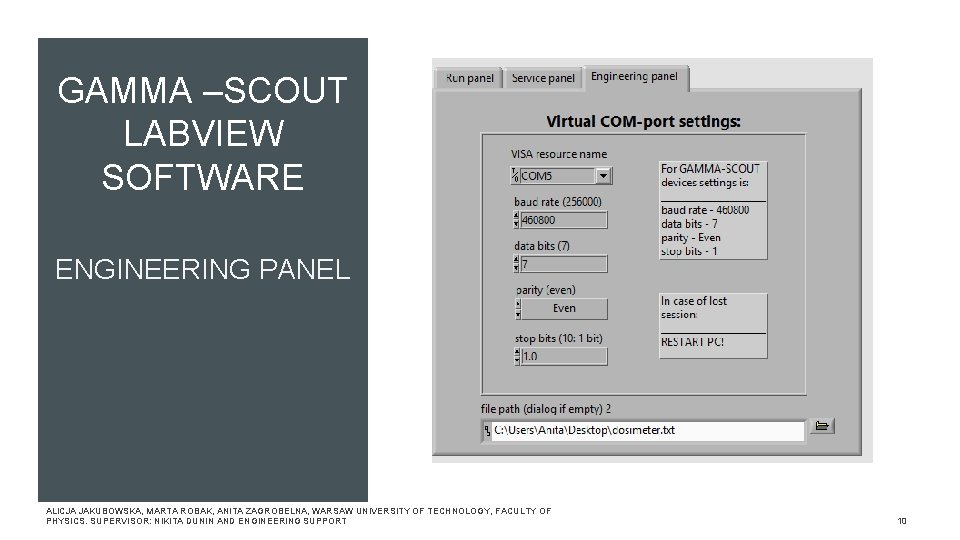Viewport: 960px width, 540px height.
Task: Click the COM5 resource name field
Action: (557, 176)
